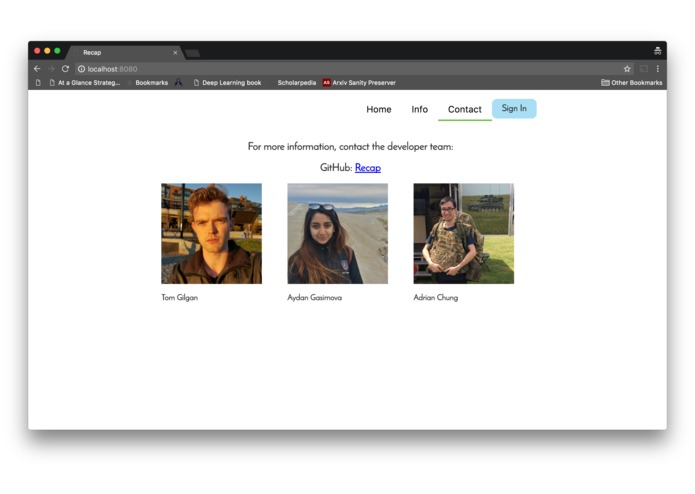Click the red close window button
Screen dimensions: 695x494
coord(37,51)
